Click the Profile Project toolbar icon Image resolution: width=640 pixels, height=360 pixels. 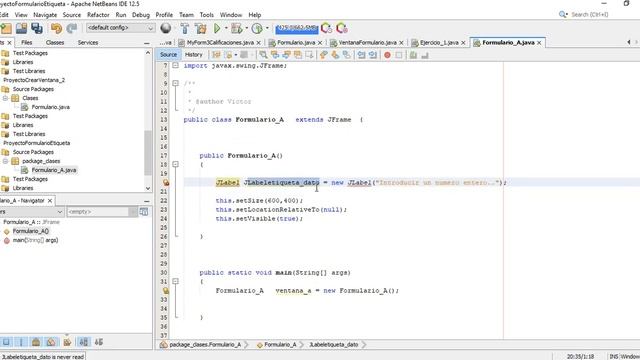pos(257,28)
